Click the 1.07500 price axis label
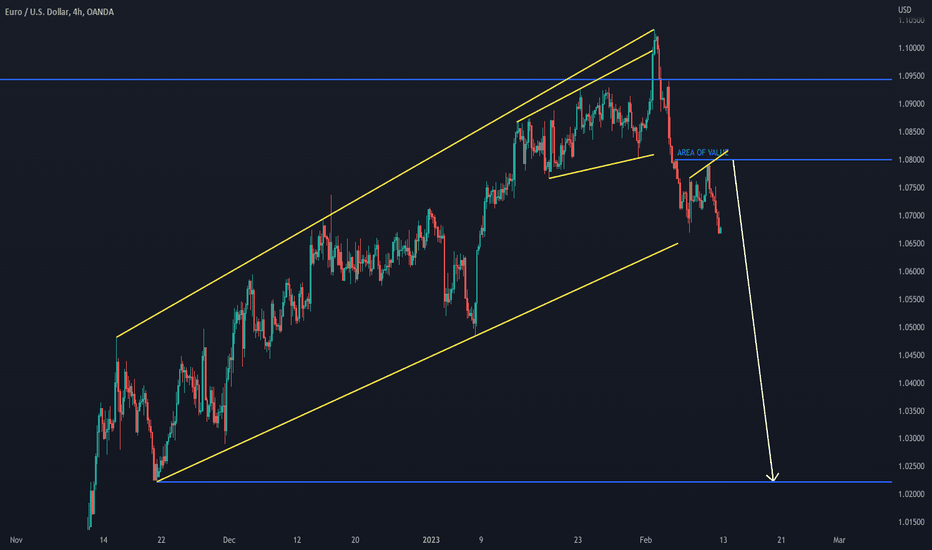 point(911,188)
